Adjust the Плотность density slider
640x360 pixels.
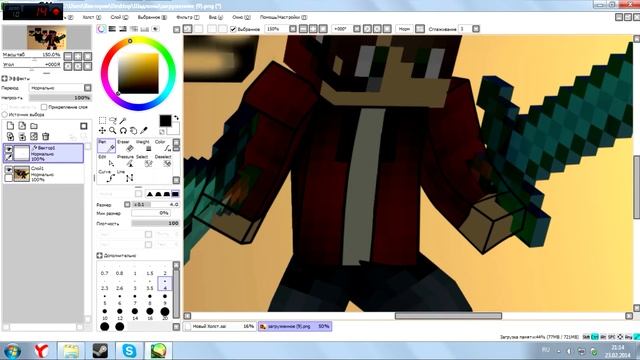tap(156, 223)
